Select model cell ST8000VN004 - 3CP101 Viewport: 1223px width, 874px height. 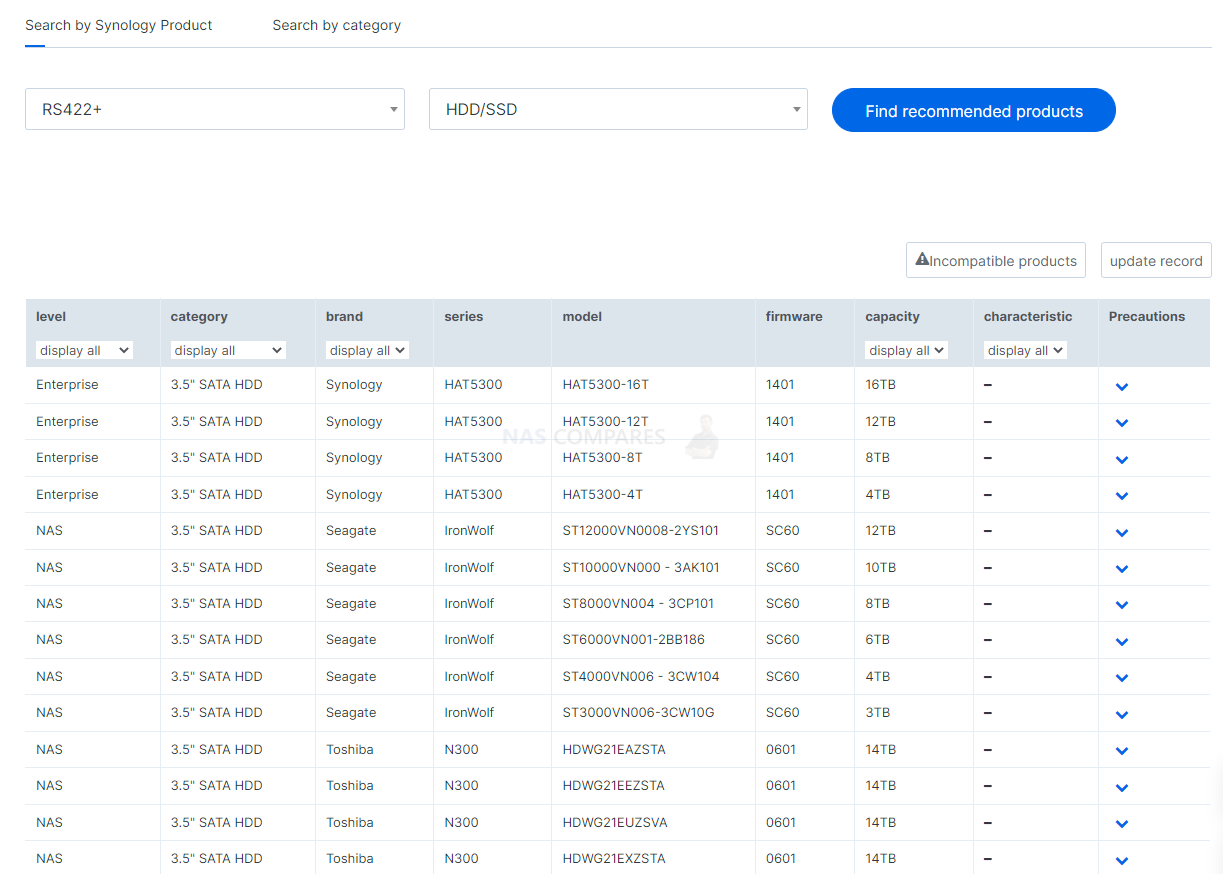(638, 603)
